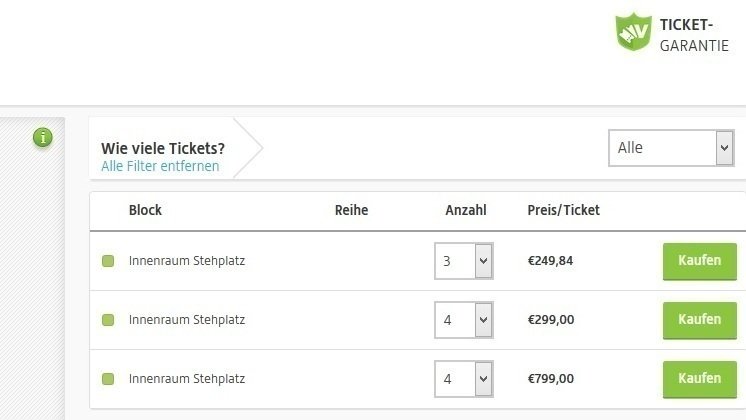Open the Alle ticket count dropdown

point(671,148)
